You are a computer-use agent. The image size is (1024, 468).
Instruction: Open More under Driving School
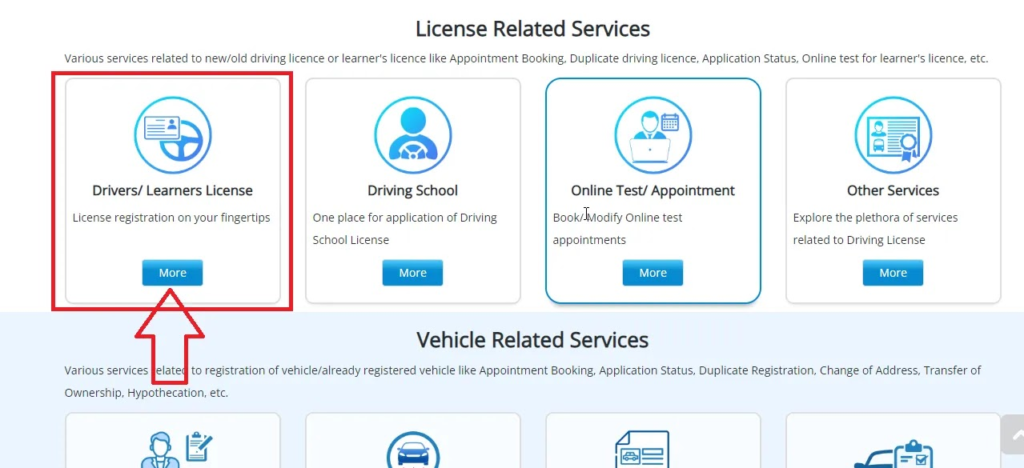pyautogui.click(x=413, y=273)
